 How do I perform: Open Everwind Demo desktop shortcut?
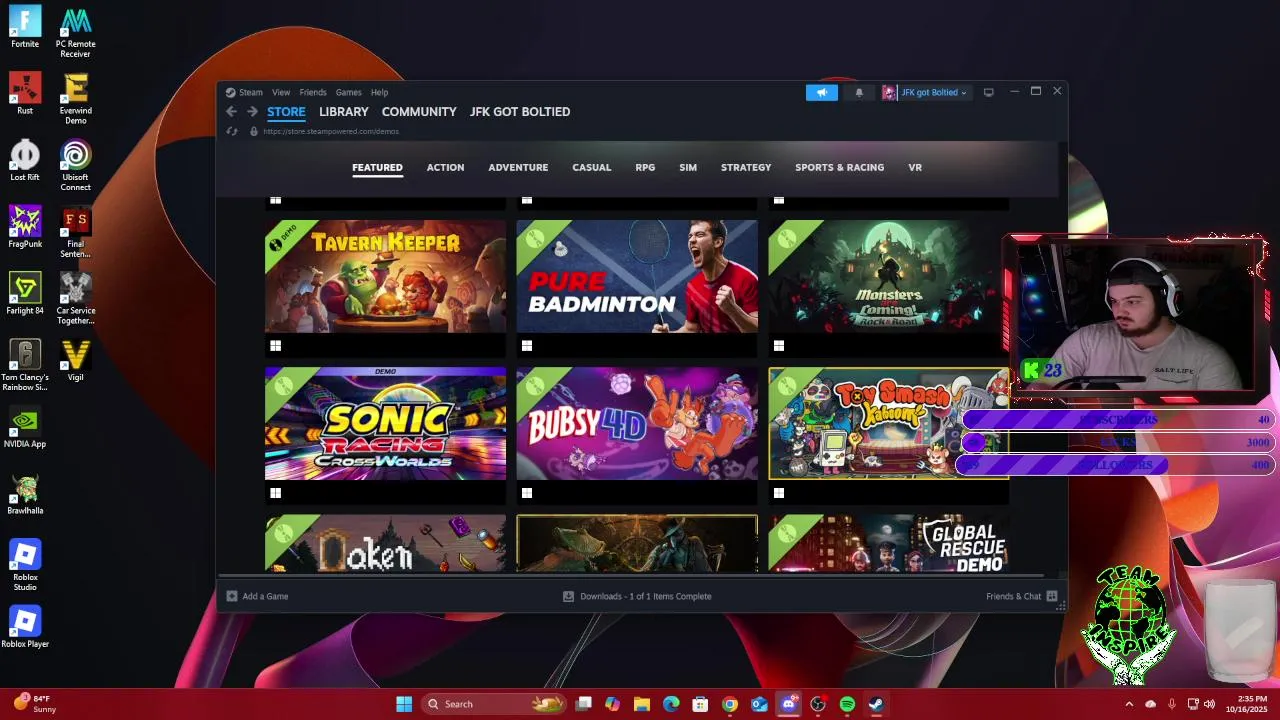tap(76, 99)
